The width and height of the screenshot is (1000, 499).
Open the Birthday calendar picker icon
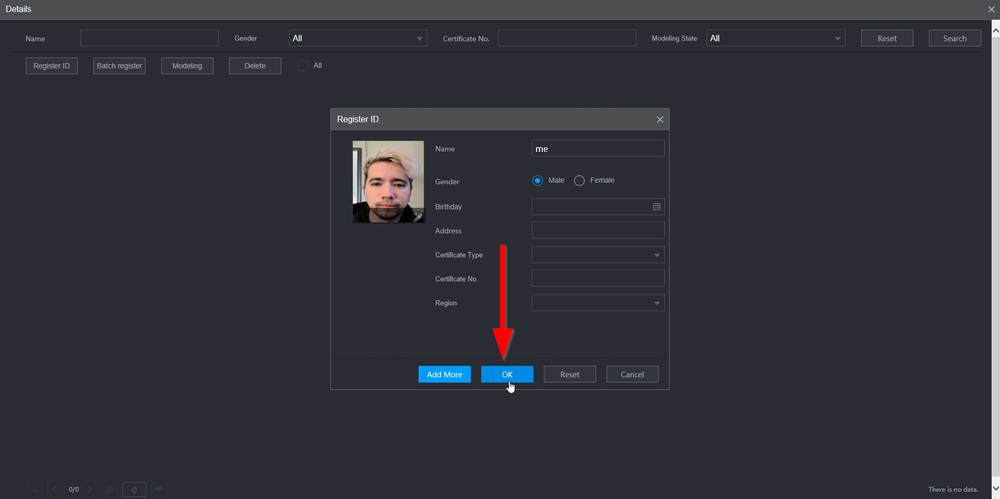pos(657,207)
